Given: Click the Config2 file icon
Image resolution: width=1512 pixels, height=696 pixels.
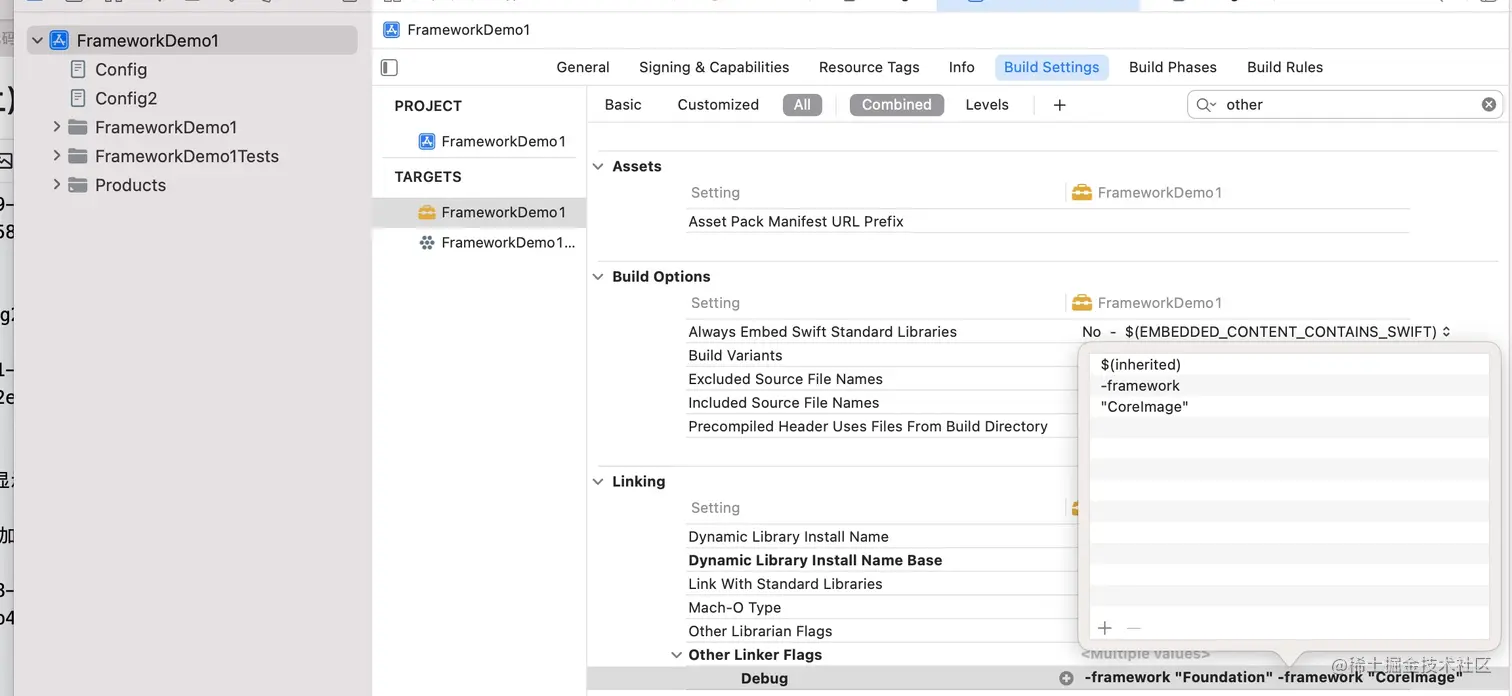Looking at the screenshot, I should [x=78, y=98].
